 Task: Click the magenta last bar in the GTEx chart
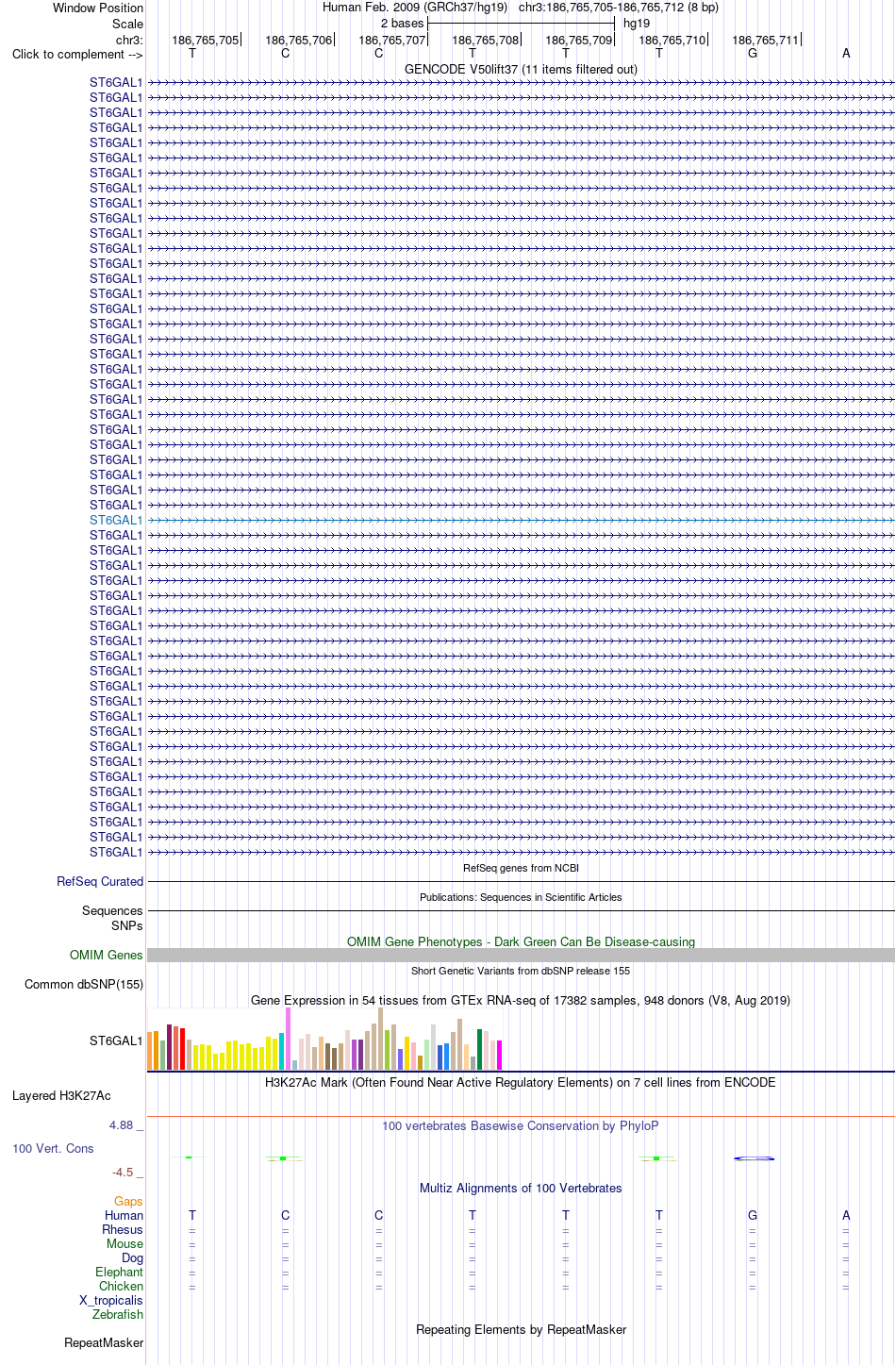[x=500, y=1056]
